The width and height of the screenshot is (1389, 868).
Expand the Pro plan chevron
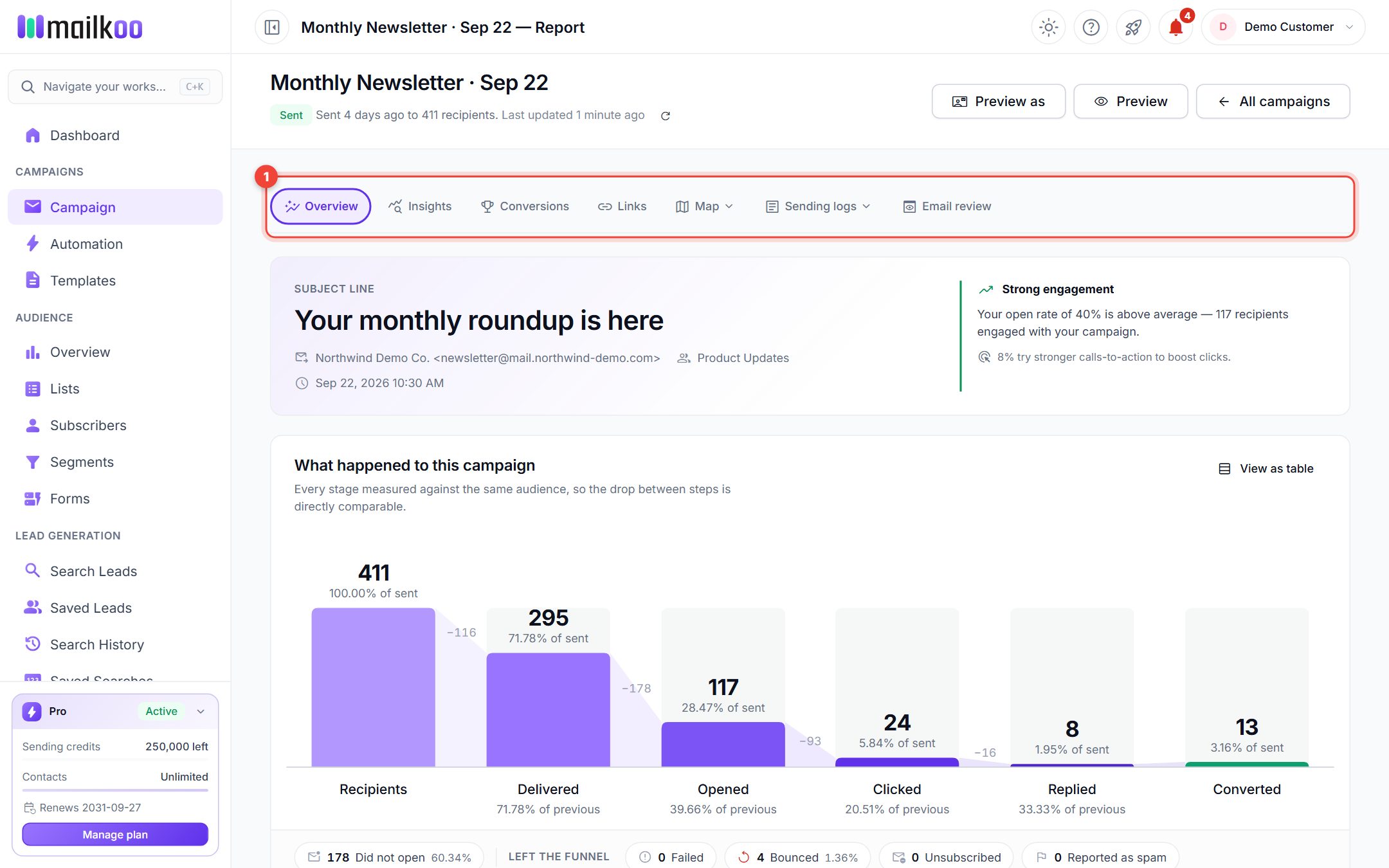201,712
